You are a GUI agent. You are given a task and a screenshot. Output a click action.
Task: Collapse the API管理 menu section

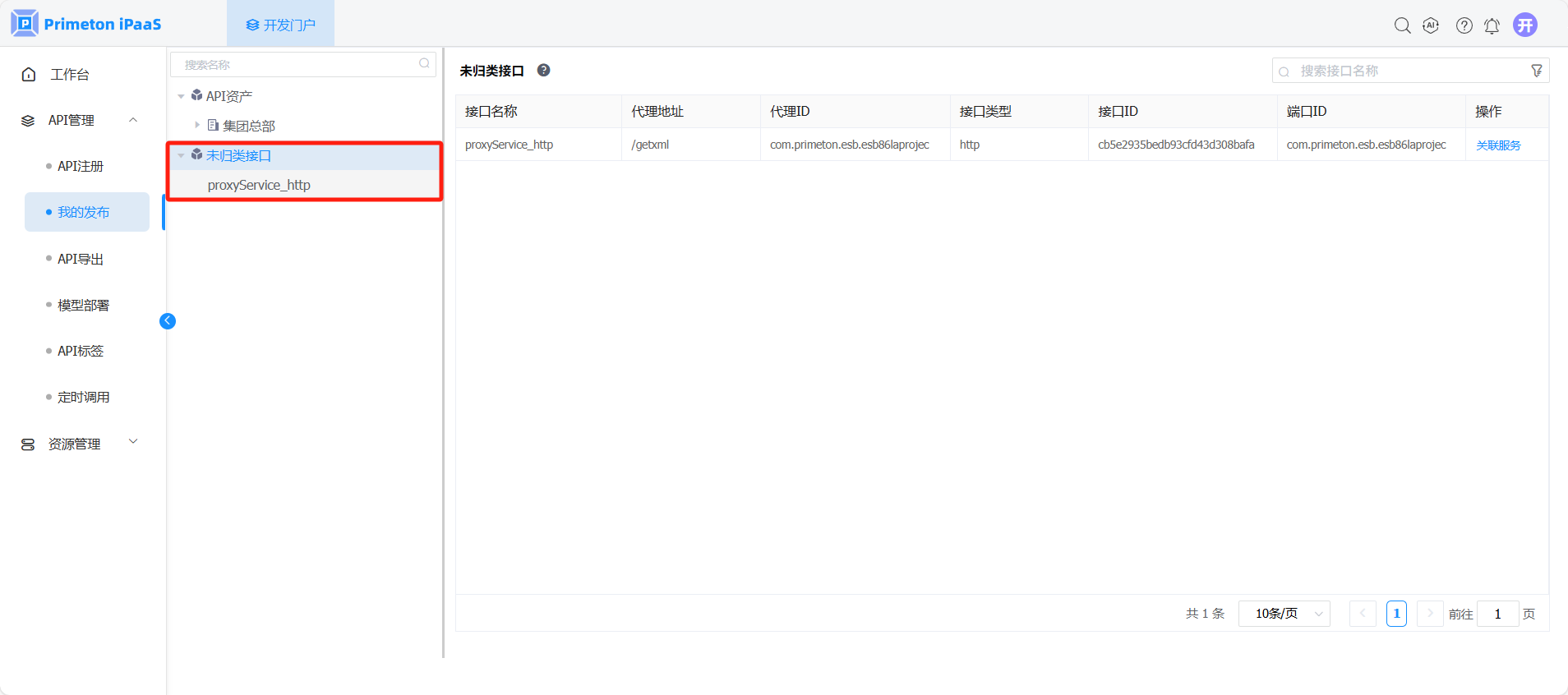(133, 120)
